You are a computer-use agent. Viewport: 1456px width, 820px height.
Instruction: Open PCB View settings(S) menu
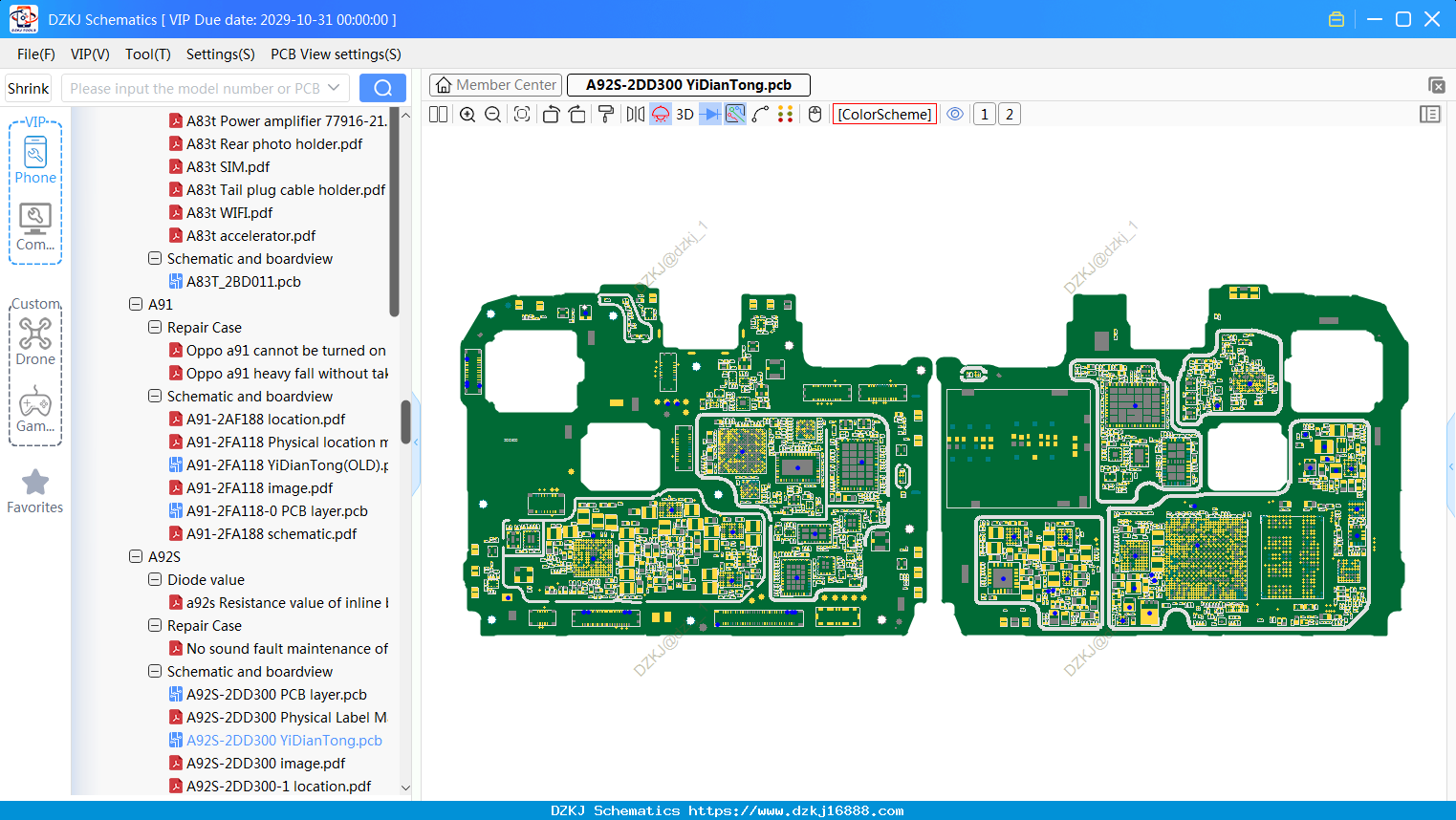(x=336, y=54)
